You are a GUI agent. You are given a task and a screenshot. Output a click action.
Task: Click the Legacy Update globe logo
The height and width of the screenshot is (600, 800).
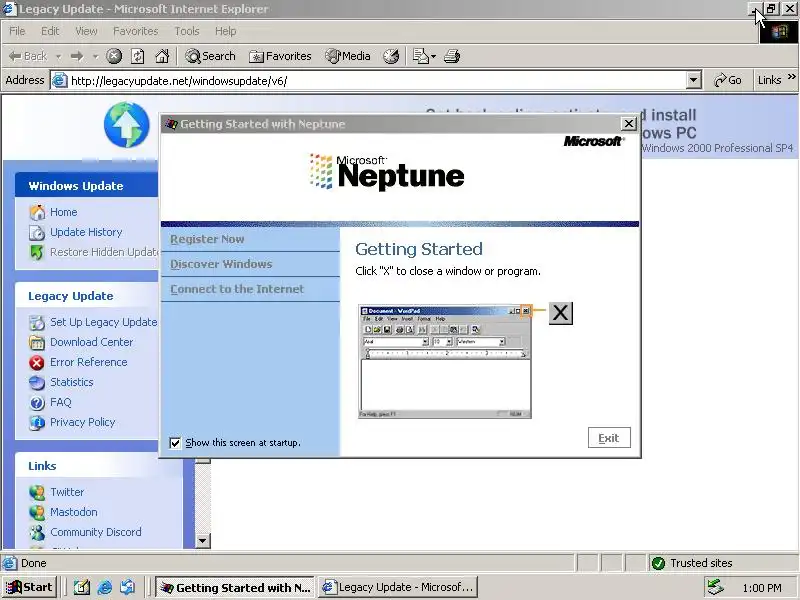(x=127, y=124)
